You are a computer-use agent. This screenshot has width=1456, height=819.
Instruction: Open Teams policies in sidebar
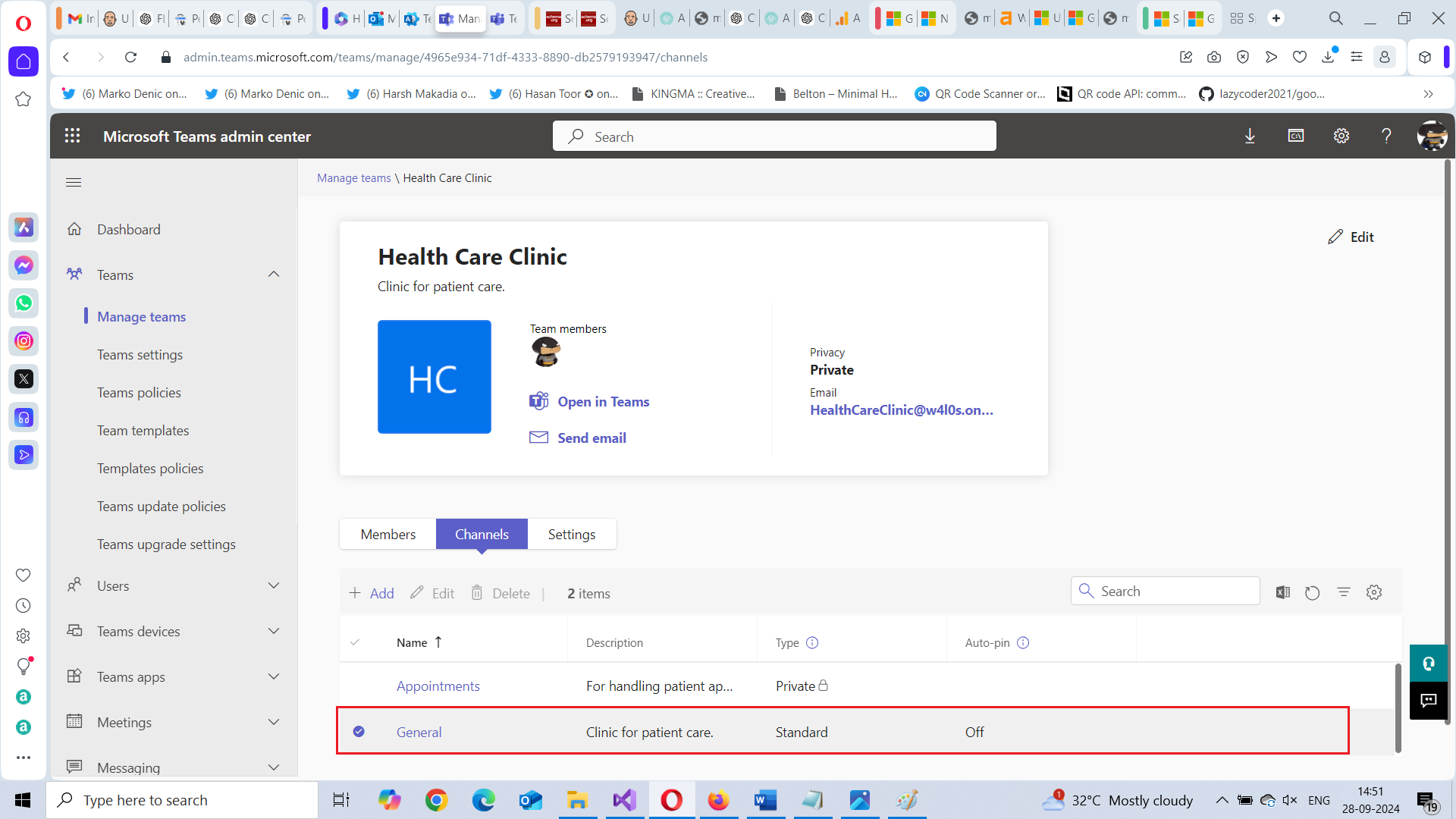point(139,392)
